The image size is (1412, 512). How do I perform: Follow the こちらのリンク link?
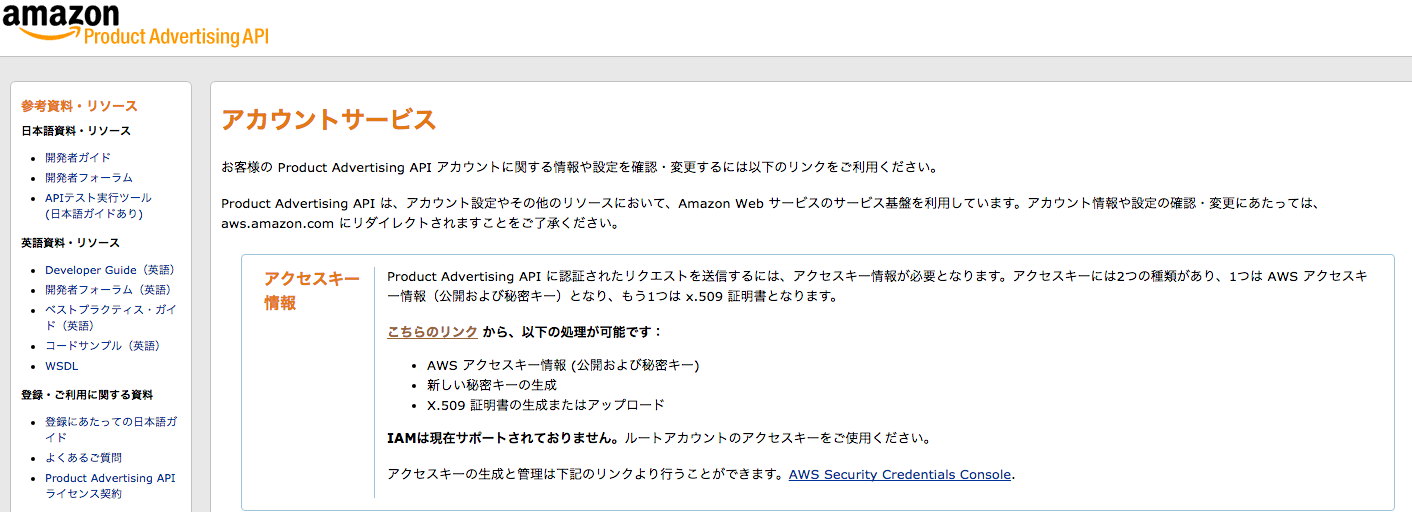pos(432,332)
